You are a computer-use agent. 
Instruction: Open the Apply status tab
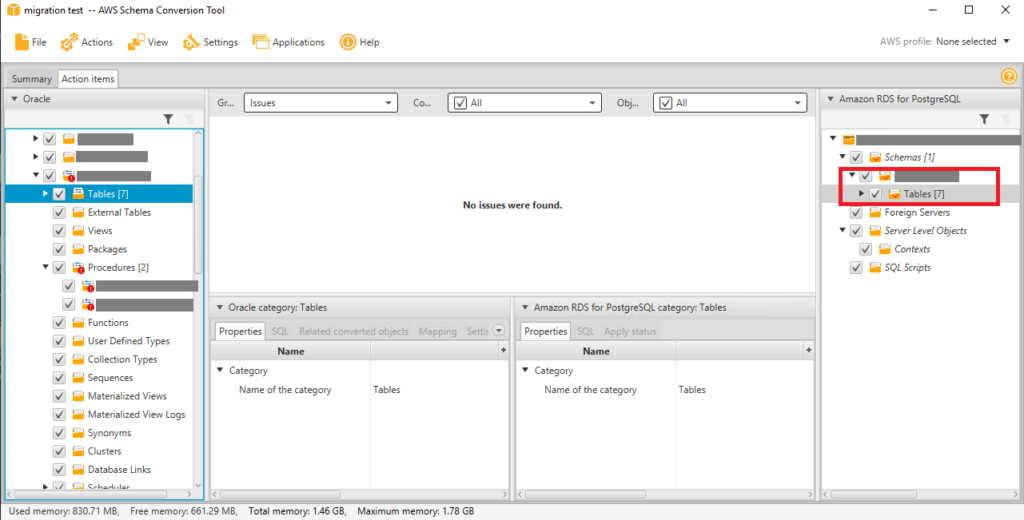tap(630, 331)
